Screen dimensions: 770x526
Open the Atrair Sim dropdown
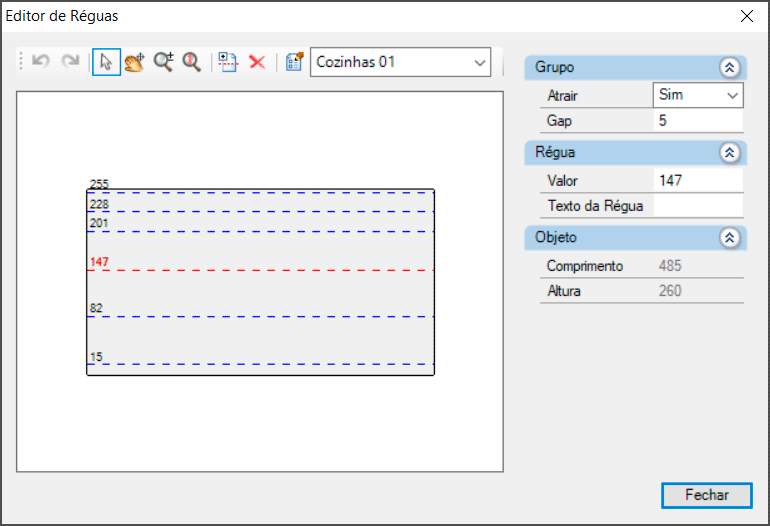[x=698, y=95]
